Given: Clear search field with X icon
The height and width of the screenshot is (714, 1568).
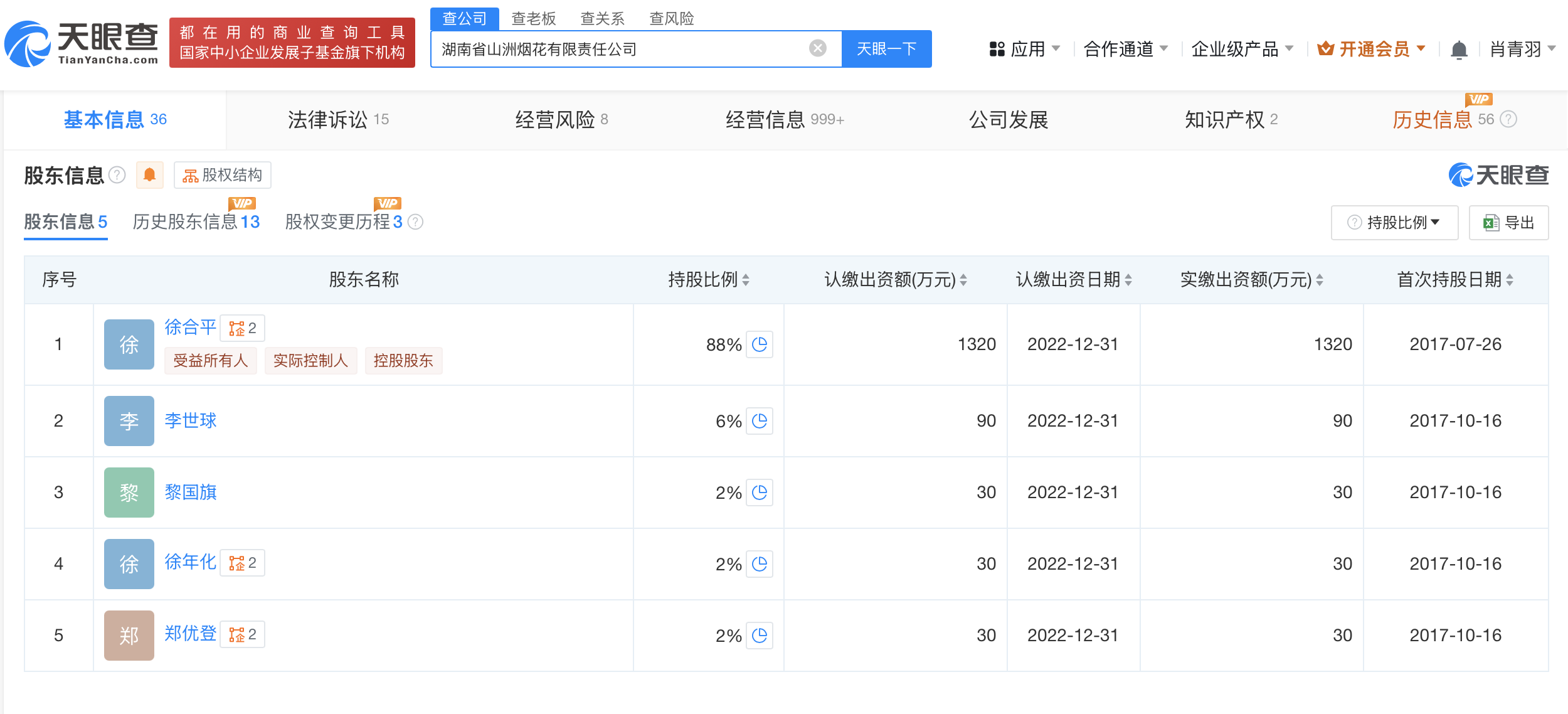Looking at the screenshot, I should point(817,48).
